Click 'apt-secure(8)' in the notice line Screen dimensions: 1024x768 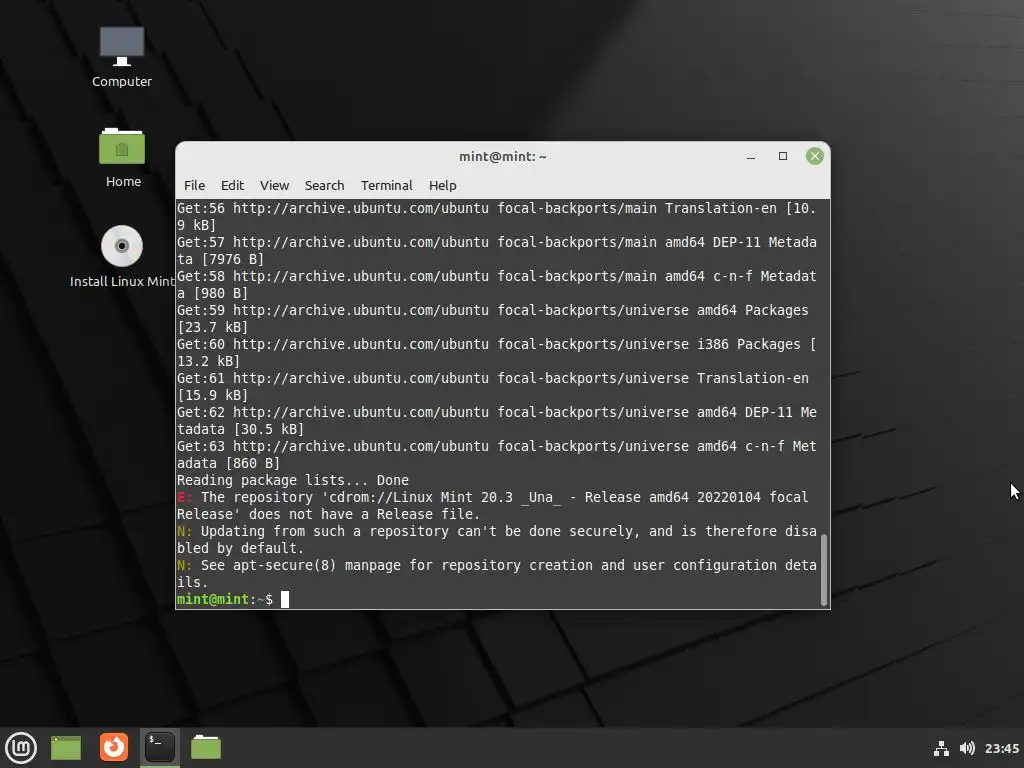(x=284, y=565)
